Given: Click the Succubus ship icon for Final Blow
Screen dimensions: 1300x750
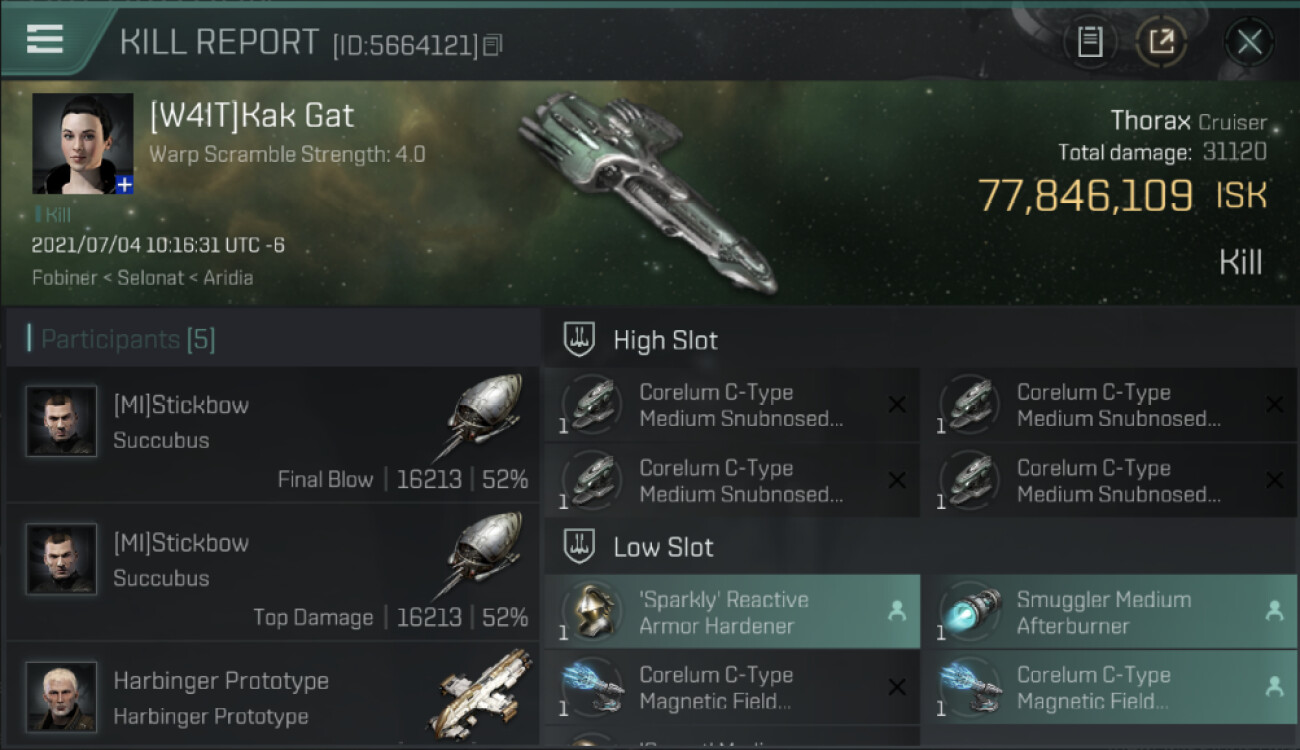Looking at the screenshot, I should 484,417.
